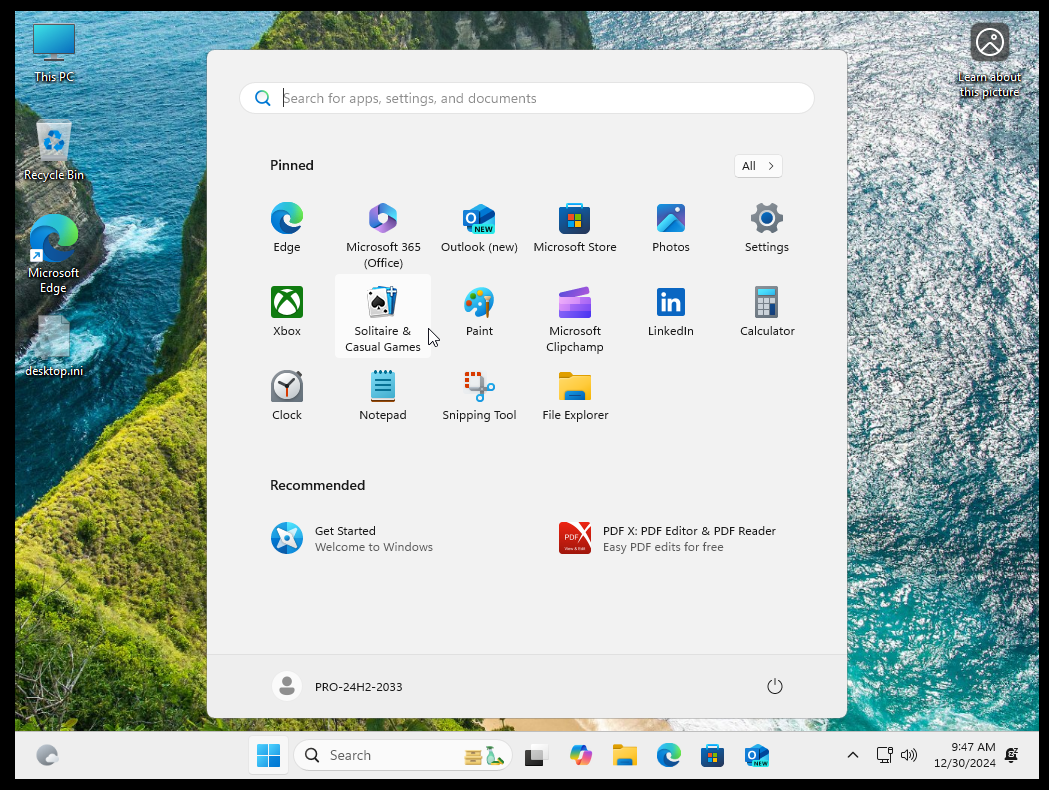The width and height of the screenshot is (1049, 790).
Task: Open Microsoft Clipchamp
Action: (x=575, y=318)
